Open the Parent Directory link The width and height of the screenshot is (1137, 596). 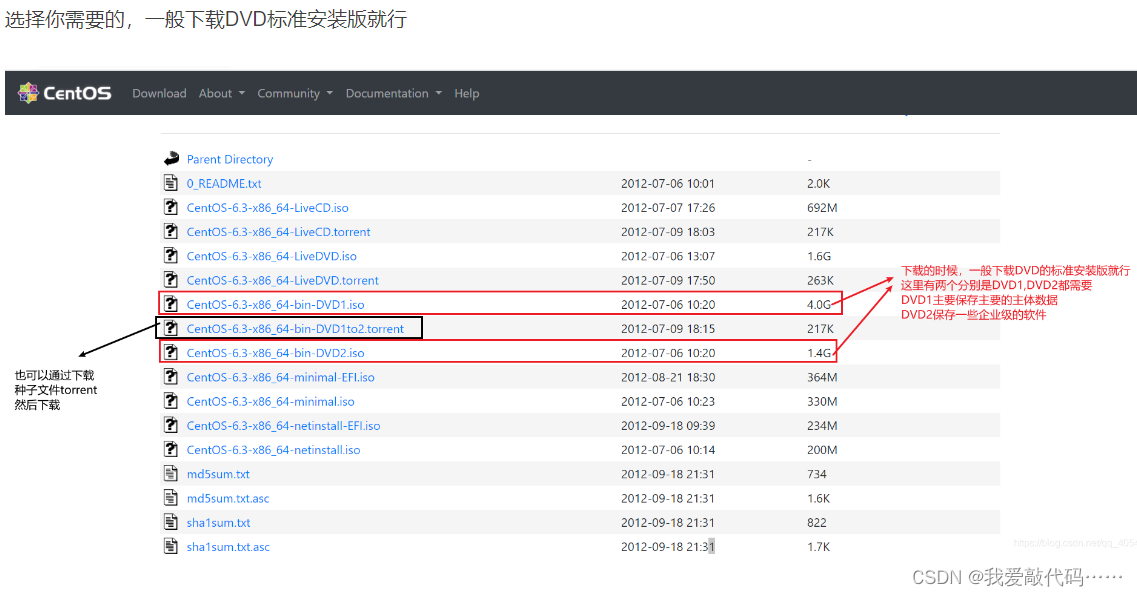pos(230,159)
